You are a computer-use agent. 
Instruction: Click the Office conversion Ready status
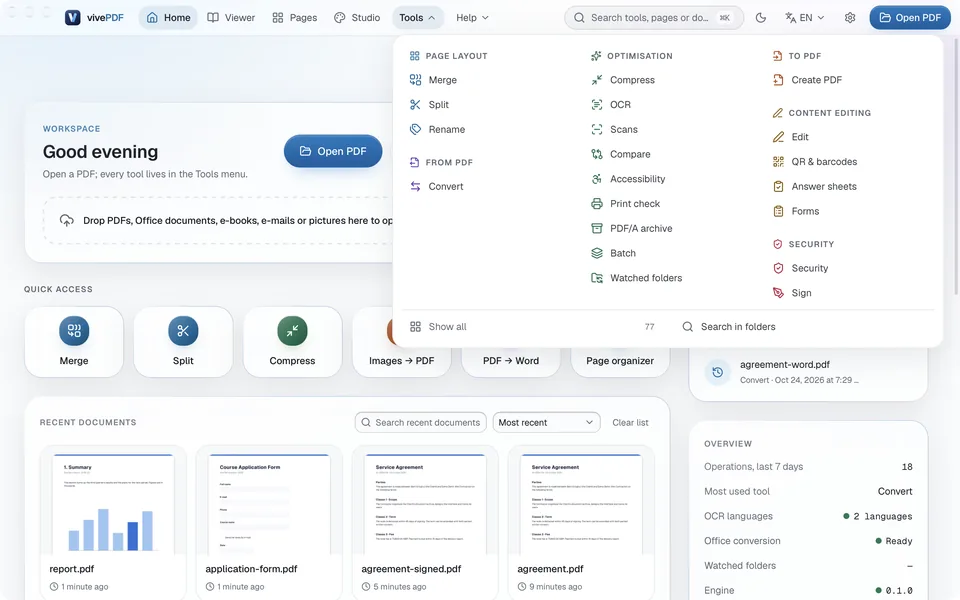pos(894,541)
